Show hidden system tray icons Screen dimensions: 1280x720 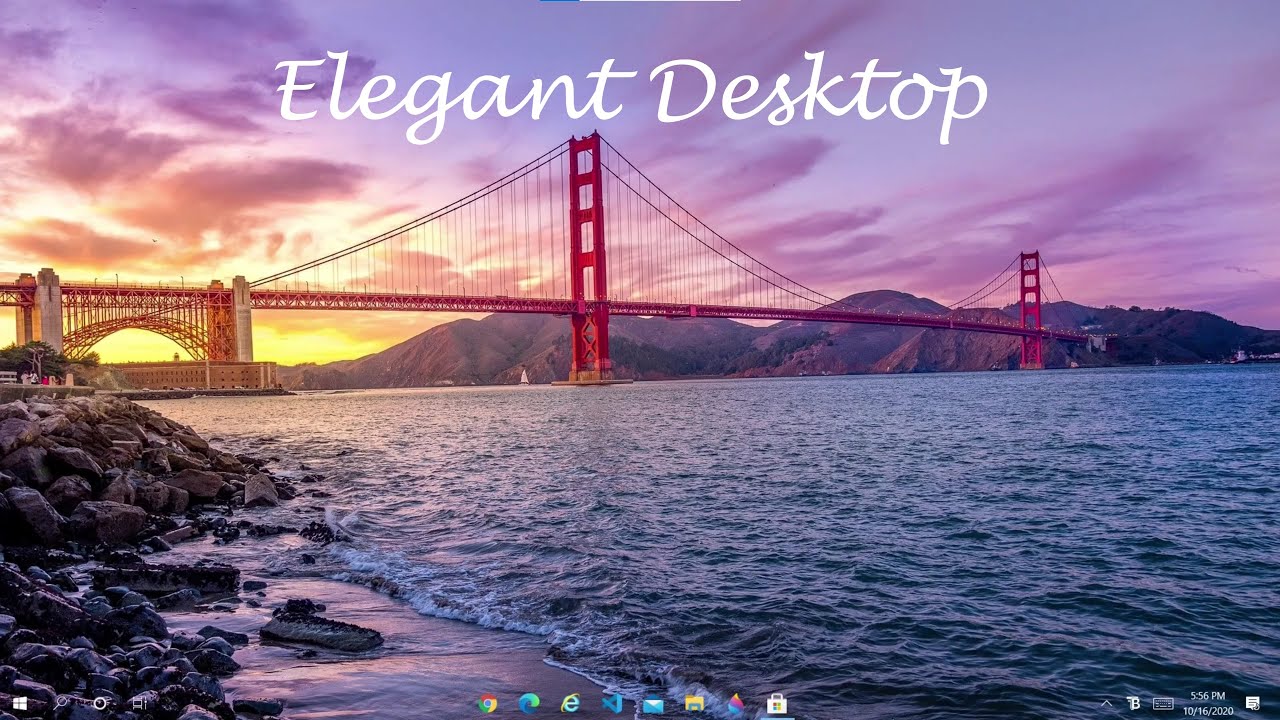click(x=1107, y=704)
